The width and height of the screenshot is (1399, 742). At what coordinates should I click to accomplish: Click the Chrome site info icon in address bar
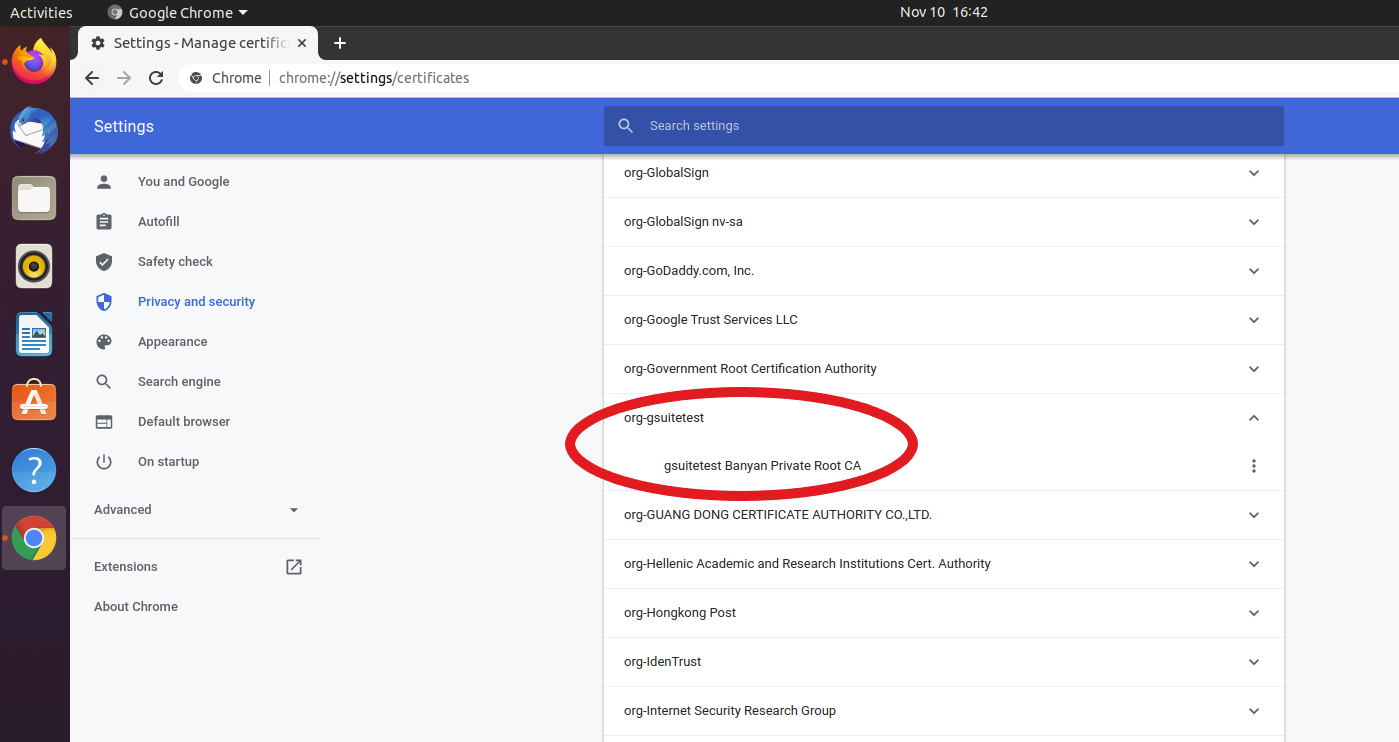[x=196, y=78]
